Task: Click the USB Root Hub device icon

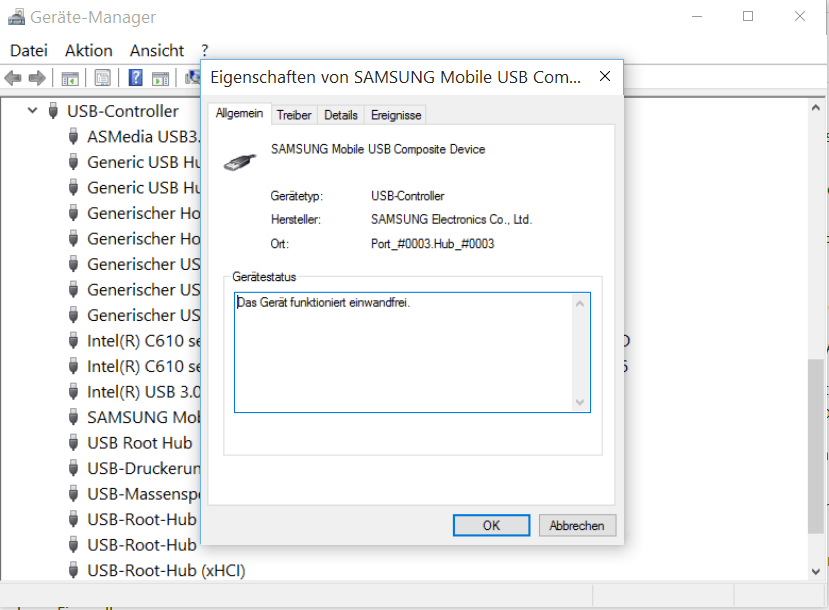Action: point(73,442)
